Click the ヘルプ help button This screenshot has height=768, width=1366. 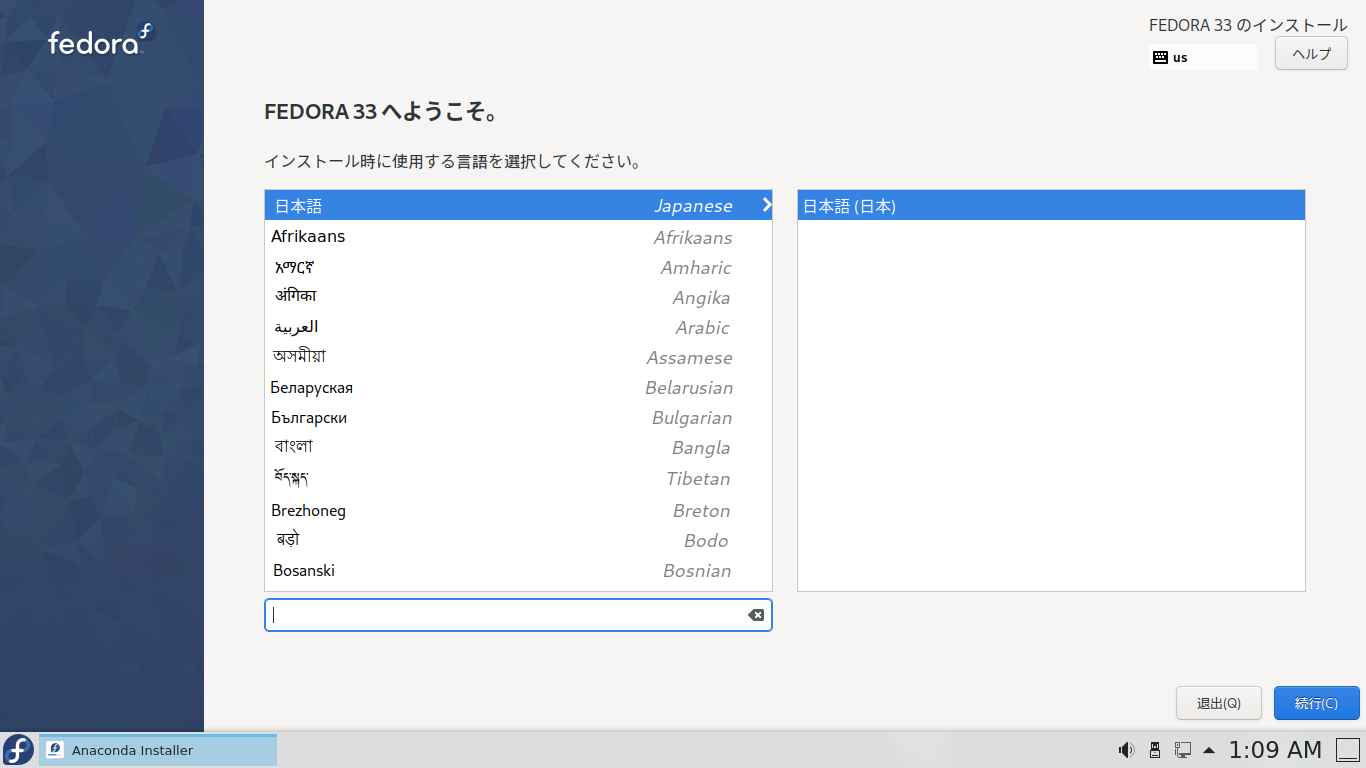pos(1311,54)
